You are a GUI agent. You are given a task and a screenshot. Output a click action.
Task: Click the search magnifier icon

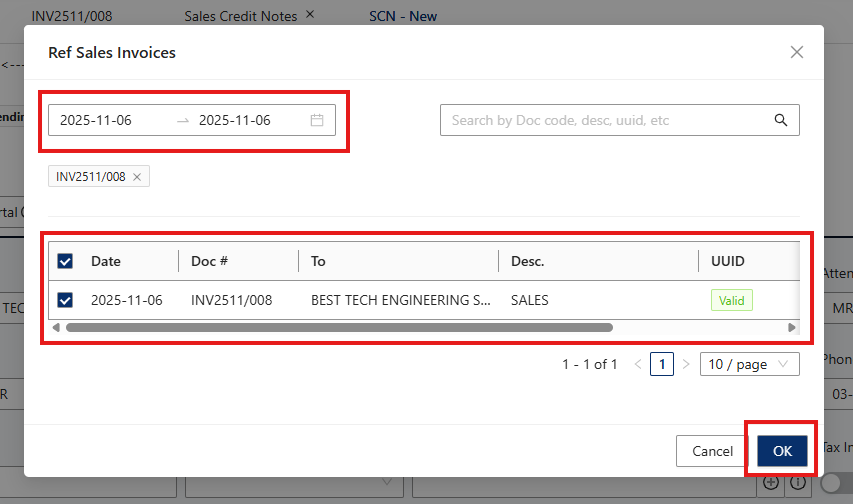click(781, 120)
